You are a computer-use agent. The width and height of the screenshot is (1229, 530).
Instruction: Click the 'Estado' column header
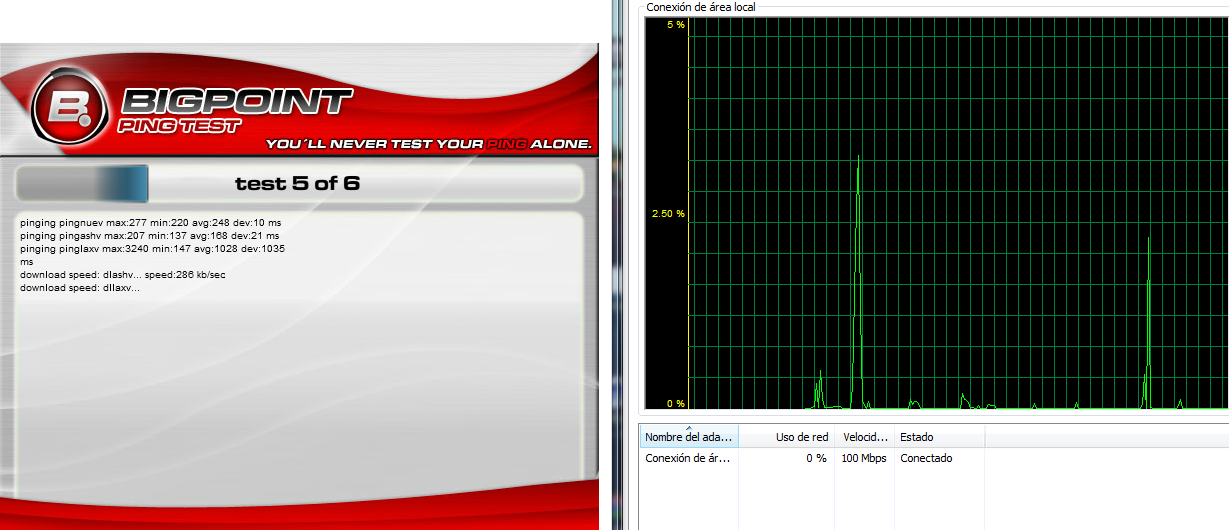coord(939,437)
